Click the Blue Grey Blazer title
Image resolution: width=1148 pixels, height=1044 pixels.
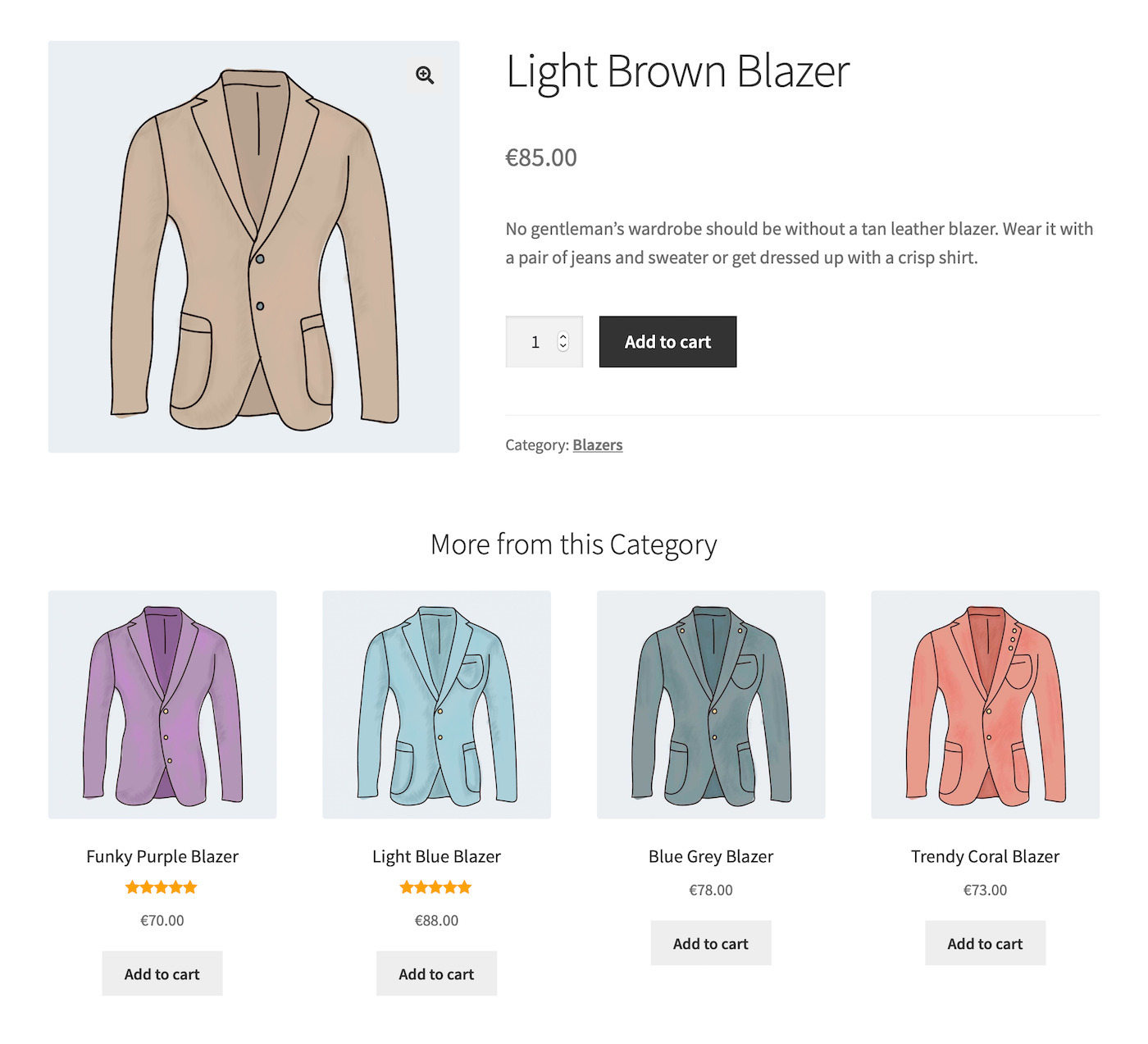click(711, 857)
